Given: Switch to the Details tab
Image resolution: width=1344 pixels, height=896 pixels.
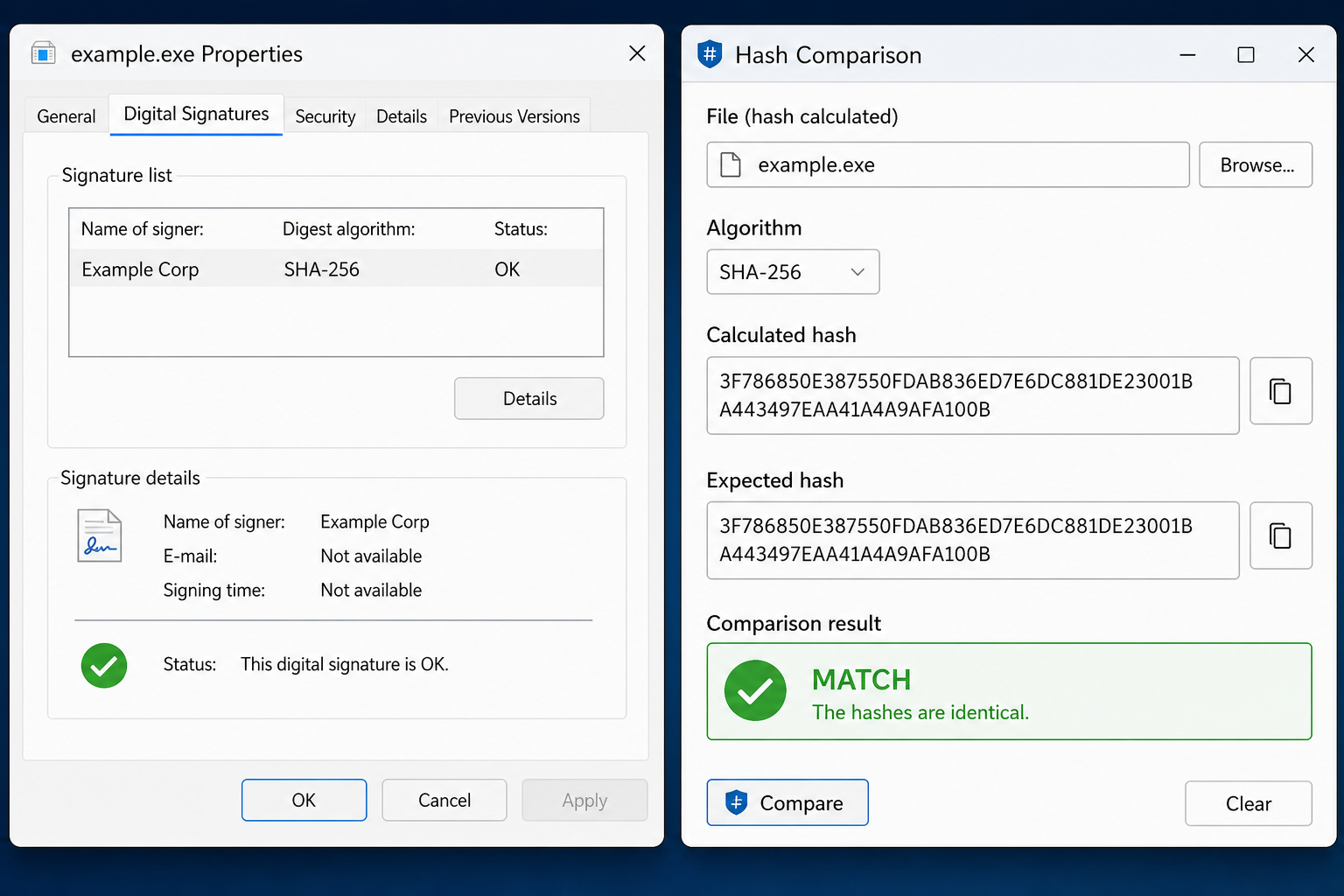Looking at the screenshot, I should click(402, 116).
